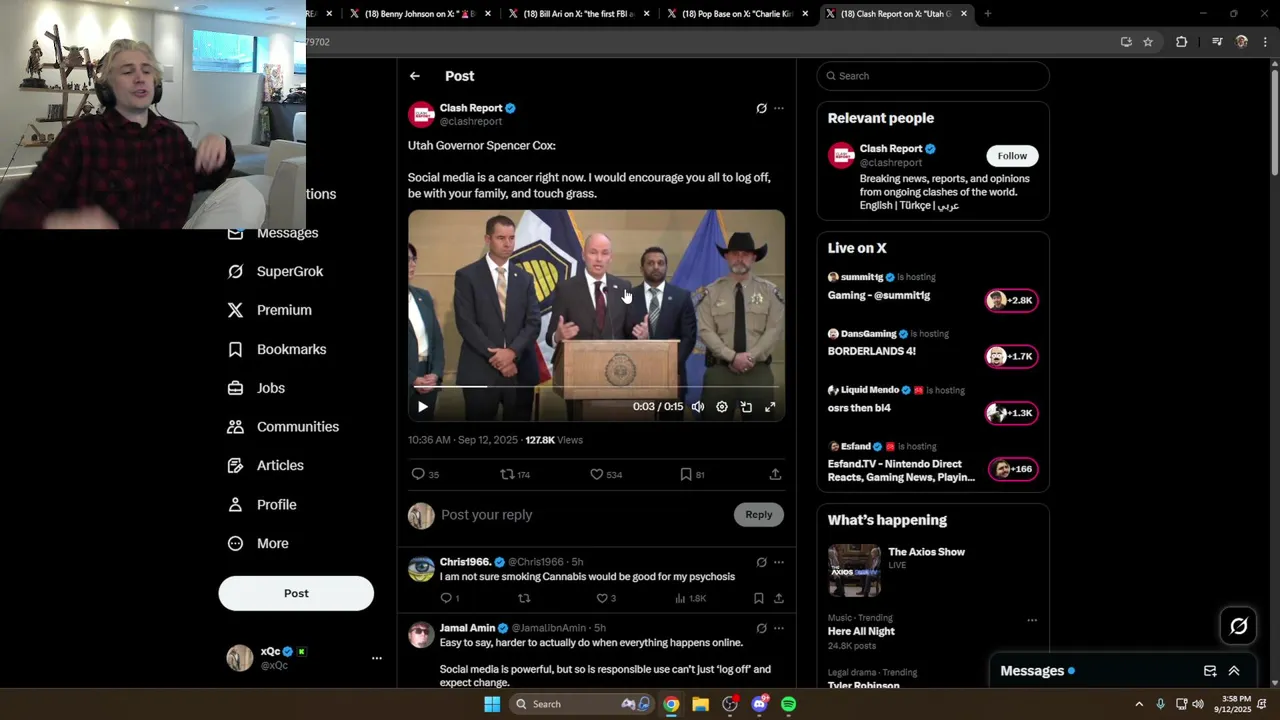Join summit1g live space

pyautogui.click(x=1012, y=300)
